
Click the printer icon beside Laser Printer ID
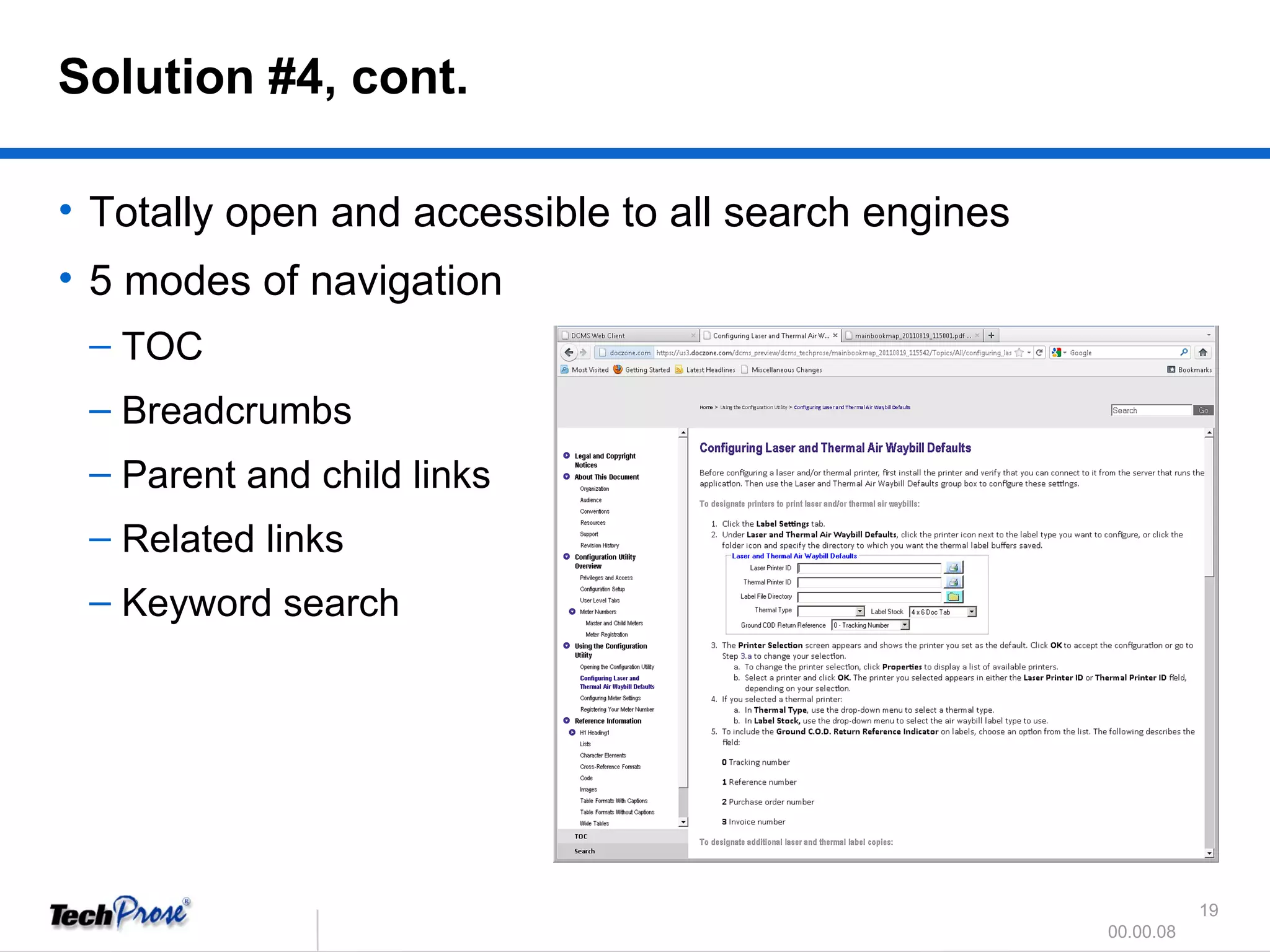953,568
